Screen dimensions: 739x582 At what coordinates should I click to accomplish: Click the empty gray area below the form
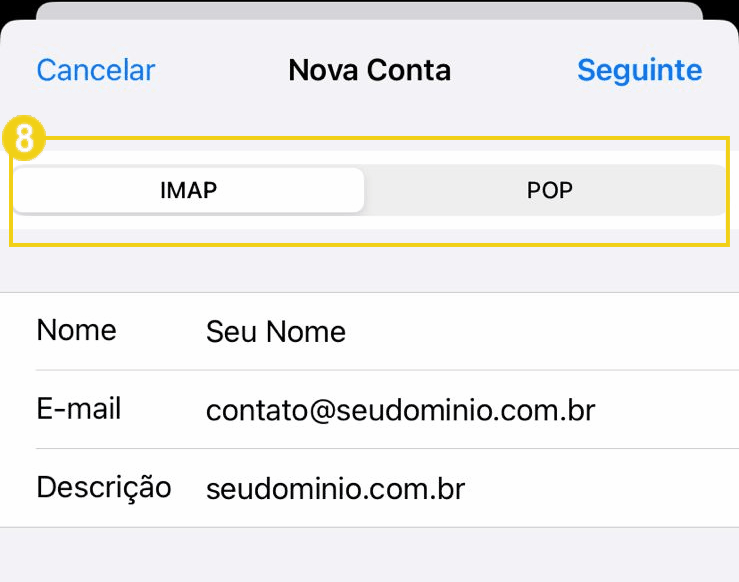pos(369,555)
